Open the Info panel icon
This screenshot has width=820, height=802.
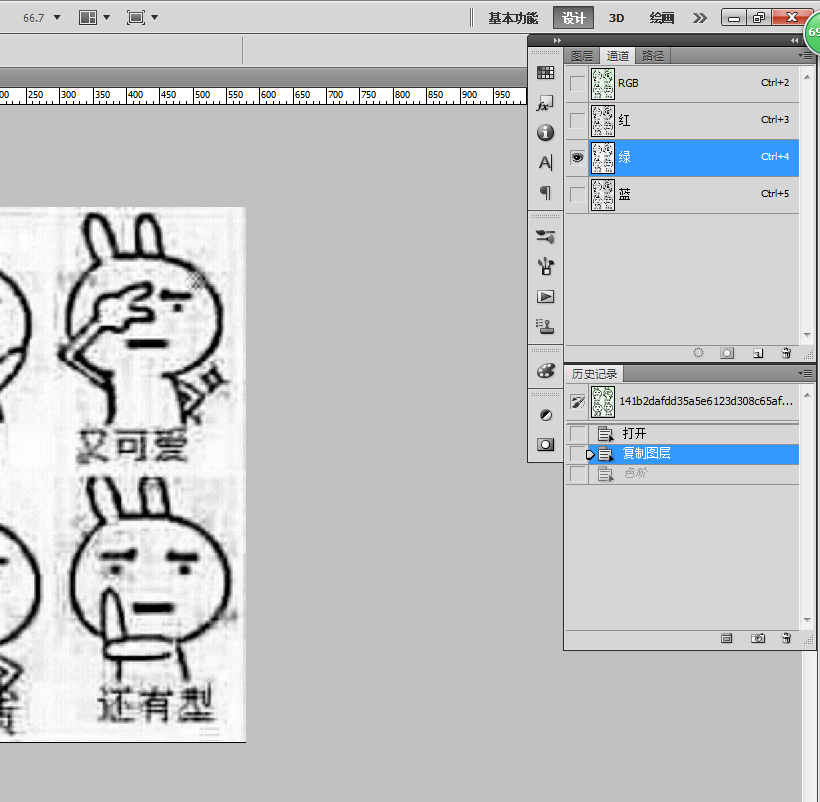[545, 133]
